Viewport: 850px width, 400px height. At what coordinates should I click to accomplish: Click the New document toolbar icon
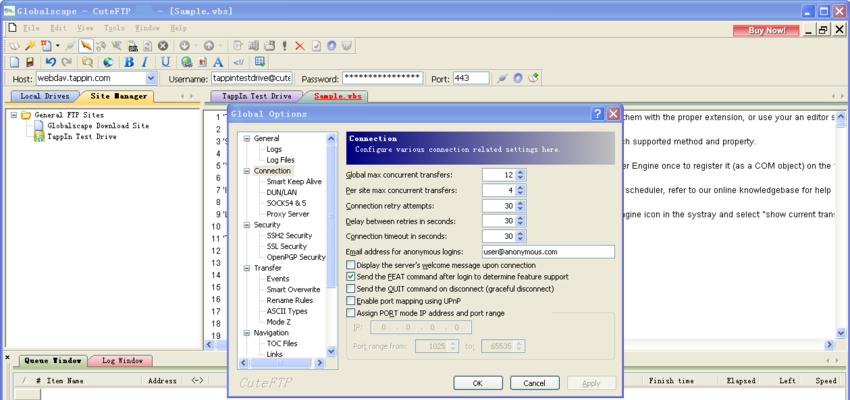(x=46, y=46)
